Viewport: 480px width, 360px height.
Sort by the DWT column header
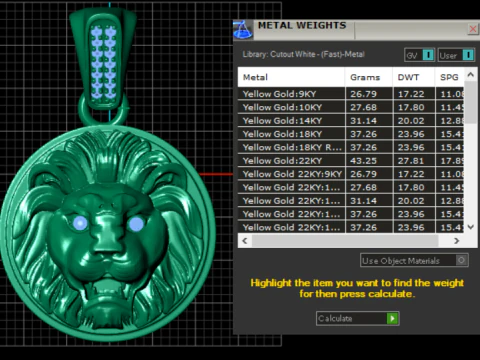414,77
